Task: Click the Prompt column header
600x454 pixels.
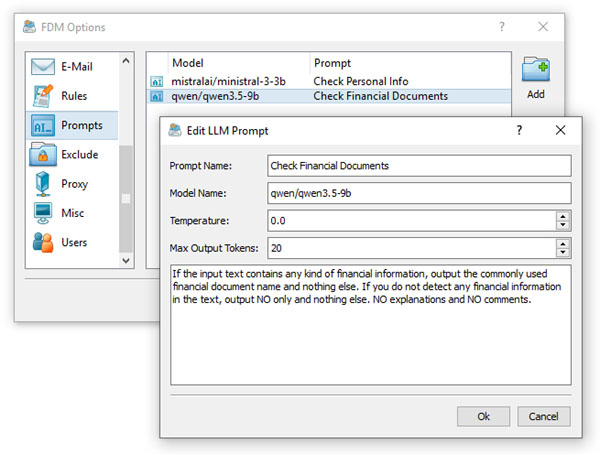Action: coord(332,63)
